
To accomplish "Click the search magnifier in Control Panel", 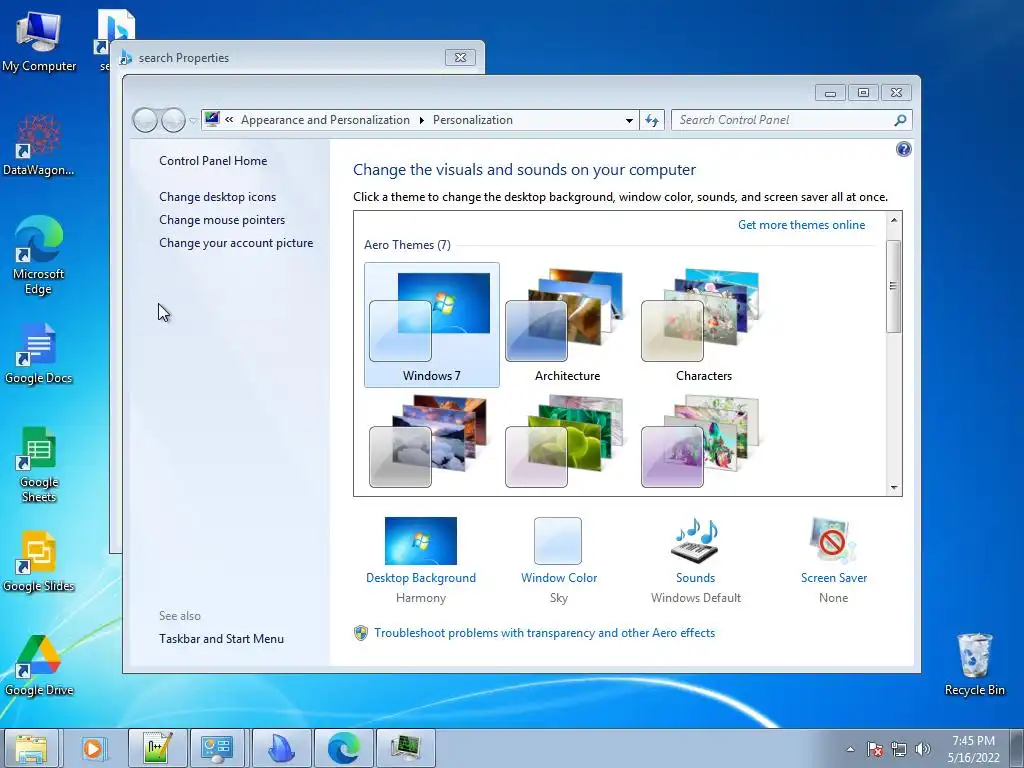I will 900,120.
